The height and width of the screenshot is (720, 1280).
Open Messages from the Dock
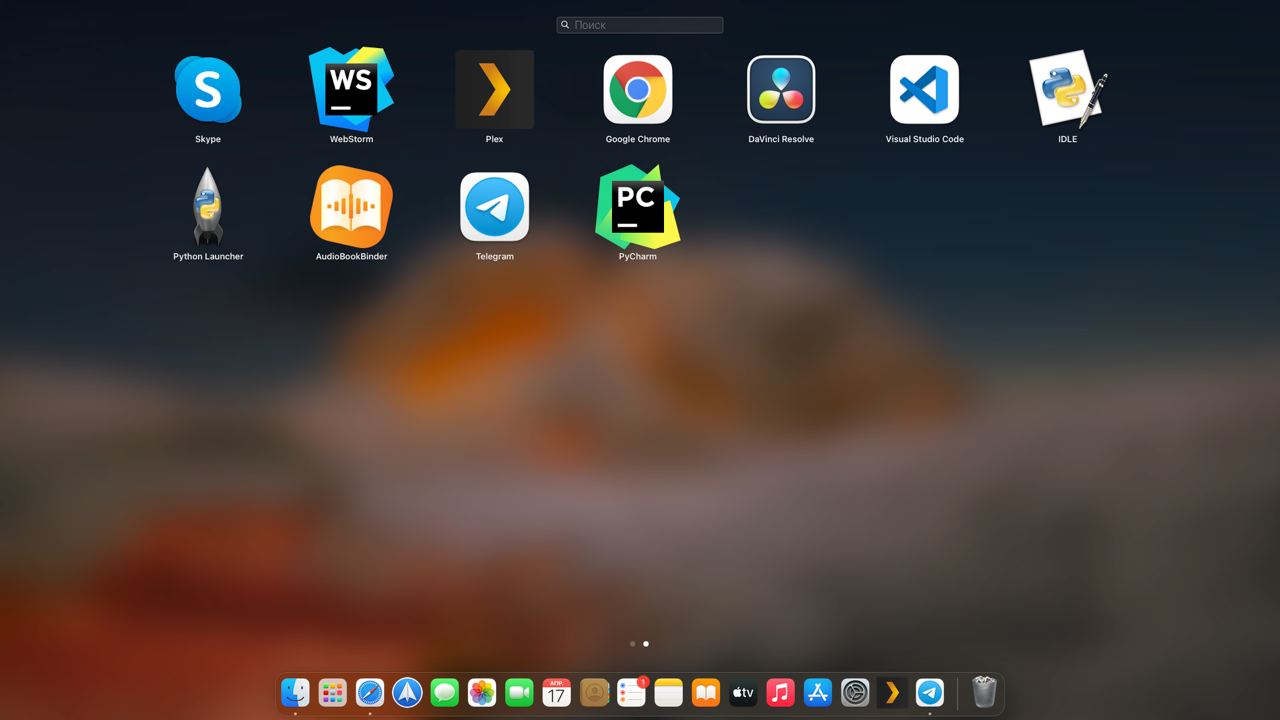pos(444,692)
